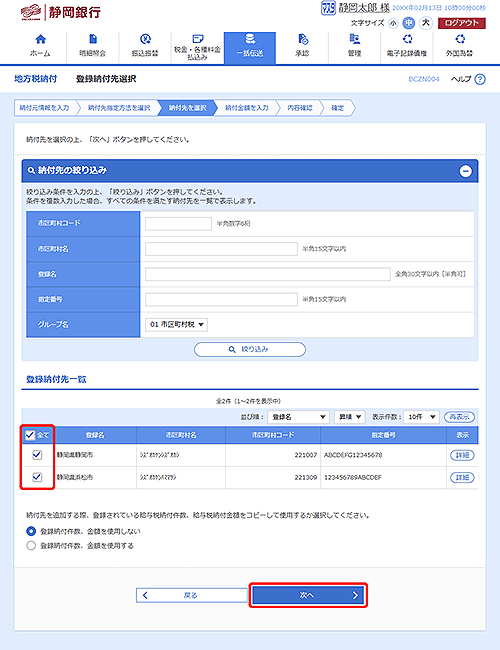Open the 管理 management icon
This screenshot has width=500, height=650.
(x=354, y=39)
